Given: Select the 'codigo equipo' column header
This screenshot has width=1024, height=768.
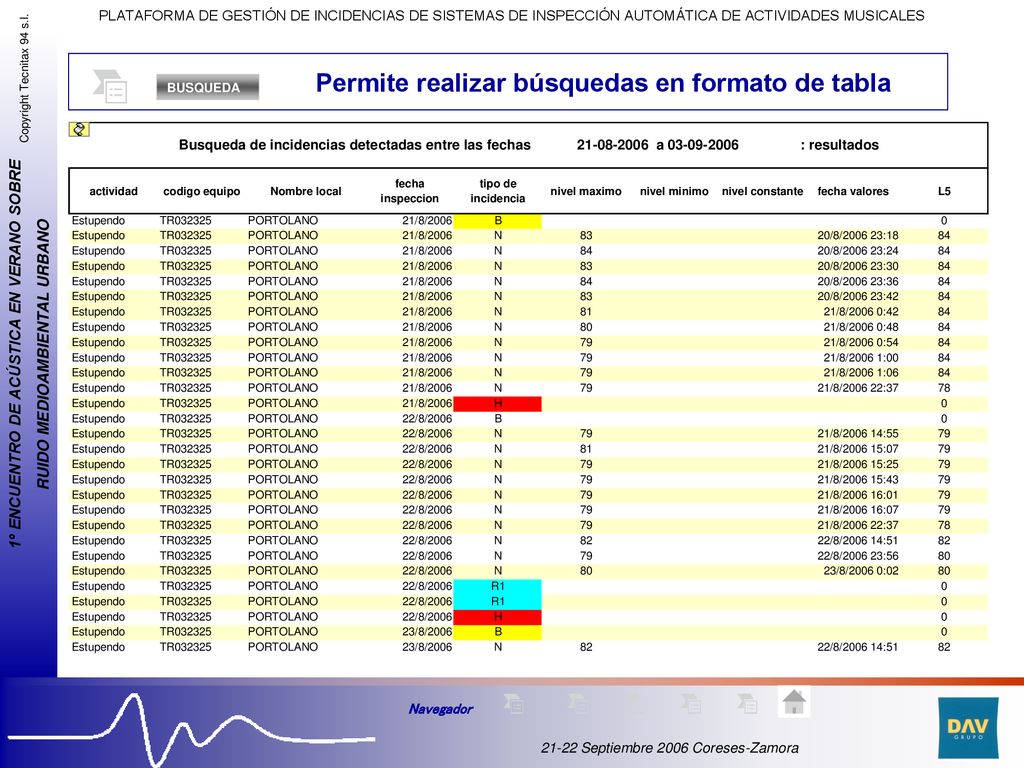Looking at the screenshot, I should [x=202, y=191].
